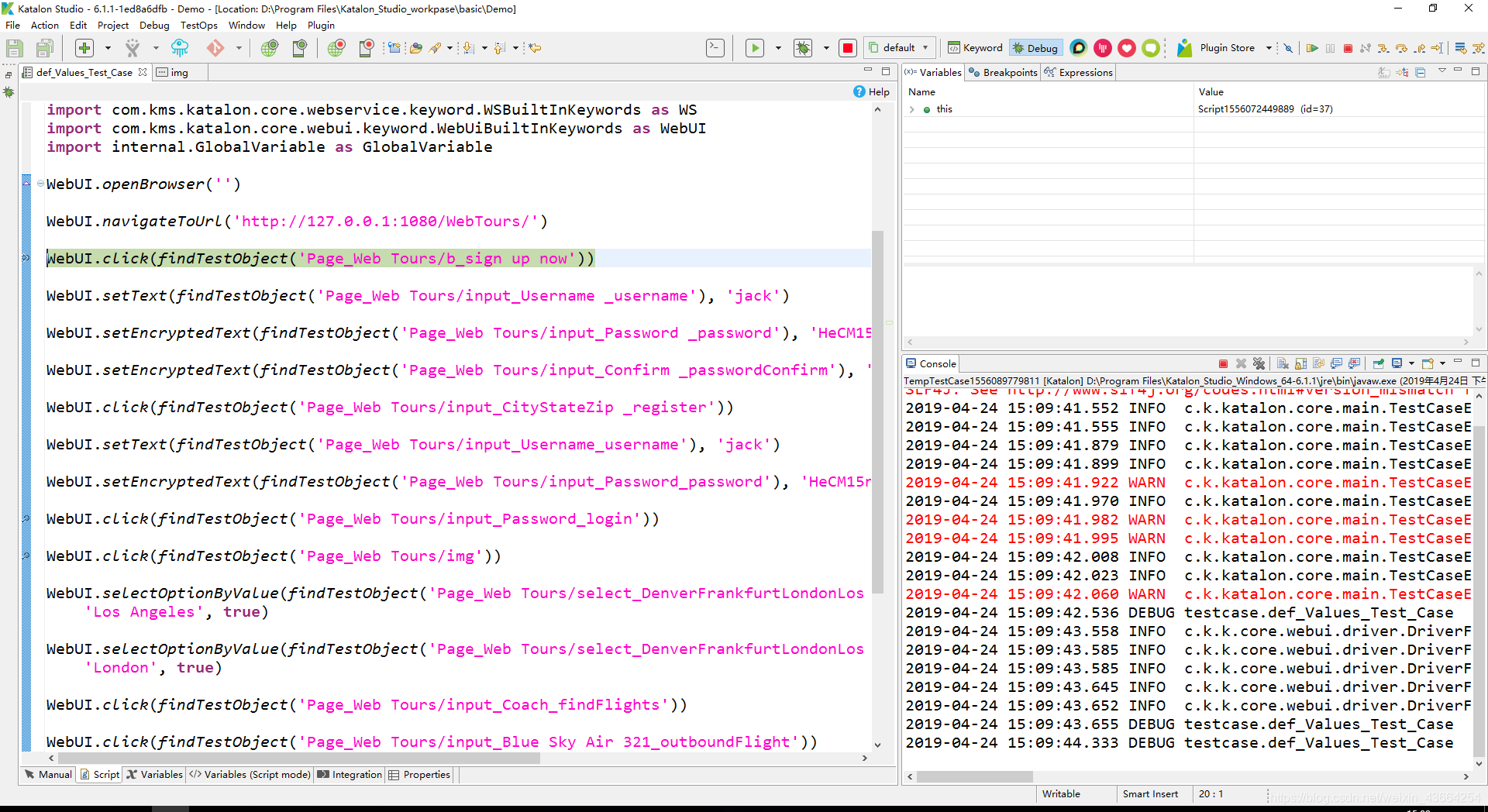Switch to the Keyword perspective
1488x812 pixels.
[x=975, y=48]
